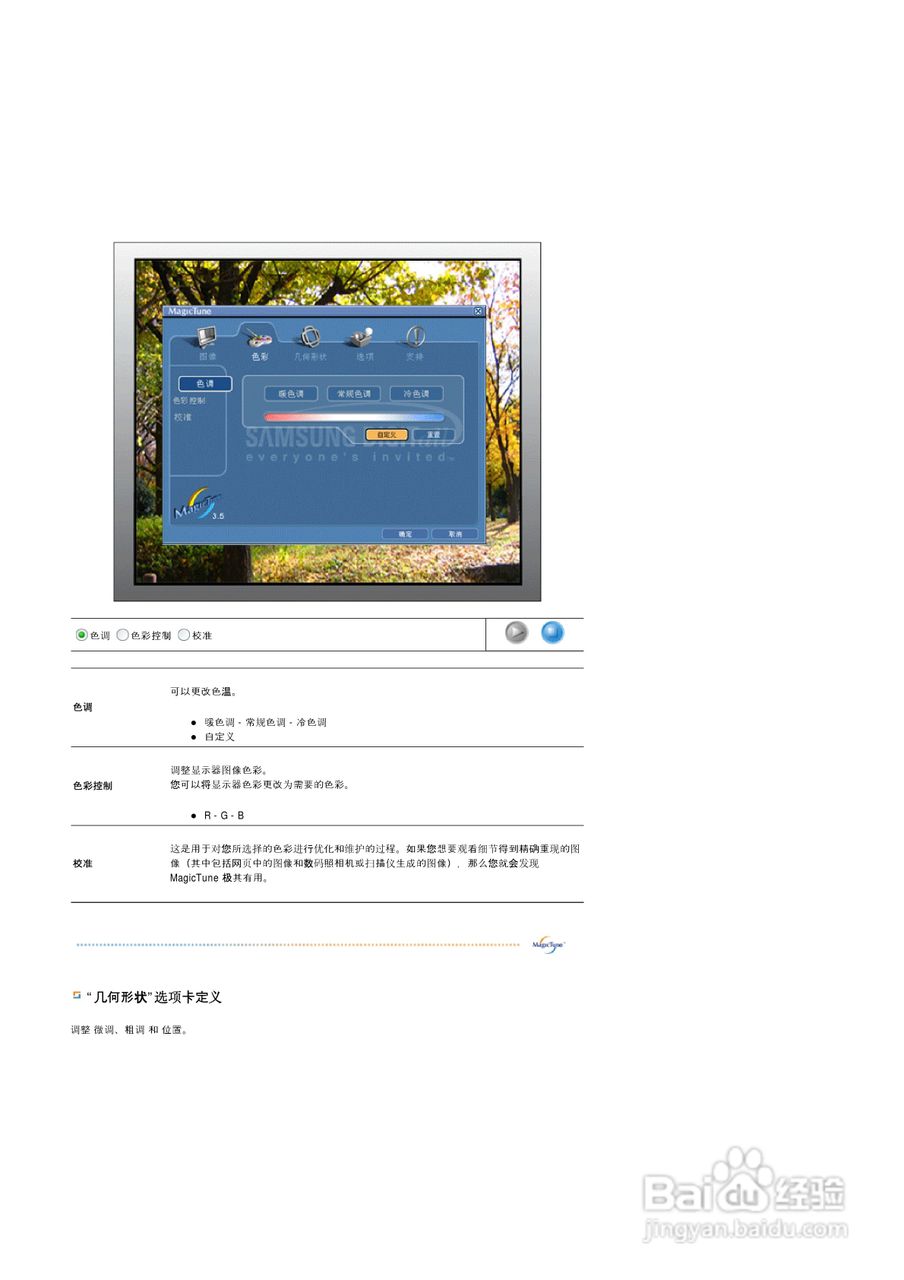Click the 自定义 custom button
This screenshot has height=1280, width=904.
386,434
